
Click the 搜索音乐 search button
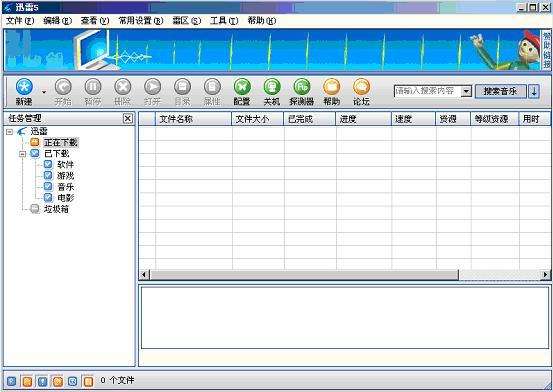point(500,91)
